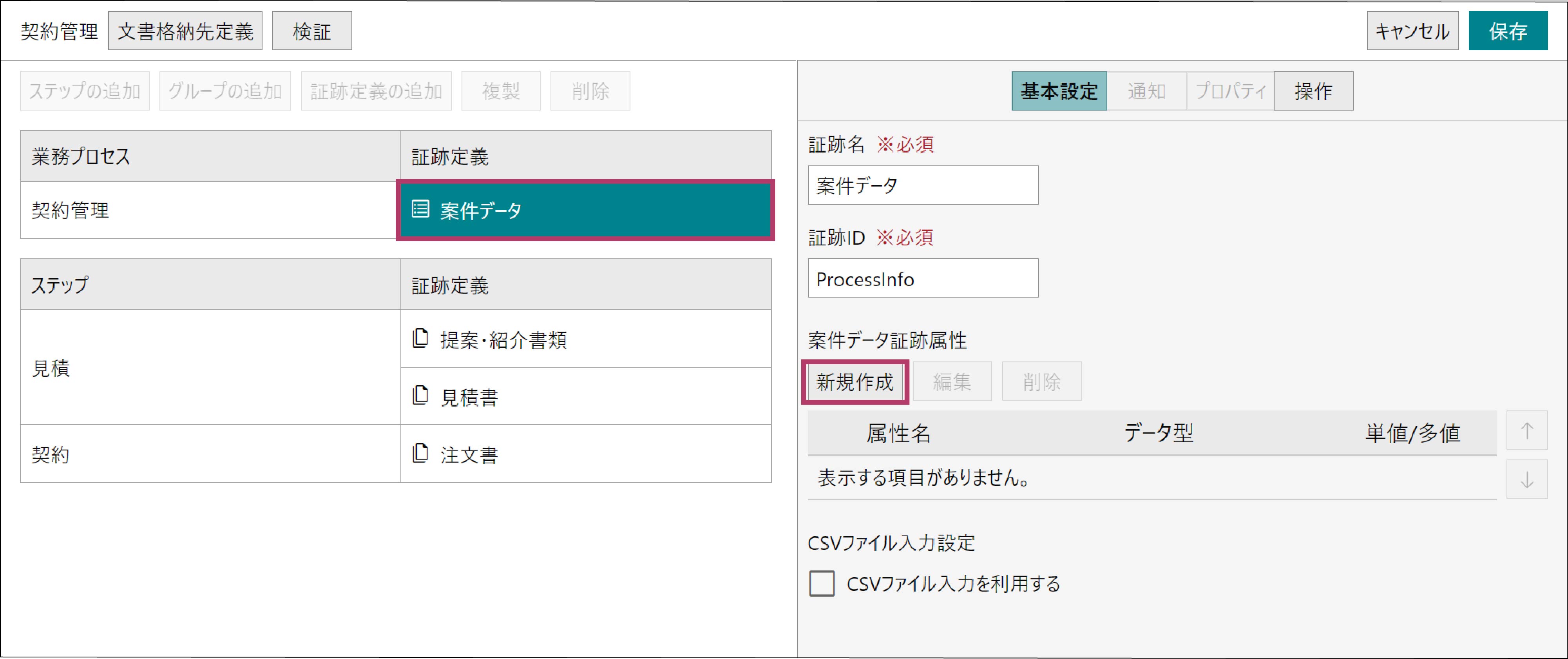Select the 見積 step cell
Screen dimensions: 1568x659
coord(211,367)
